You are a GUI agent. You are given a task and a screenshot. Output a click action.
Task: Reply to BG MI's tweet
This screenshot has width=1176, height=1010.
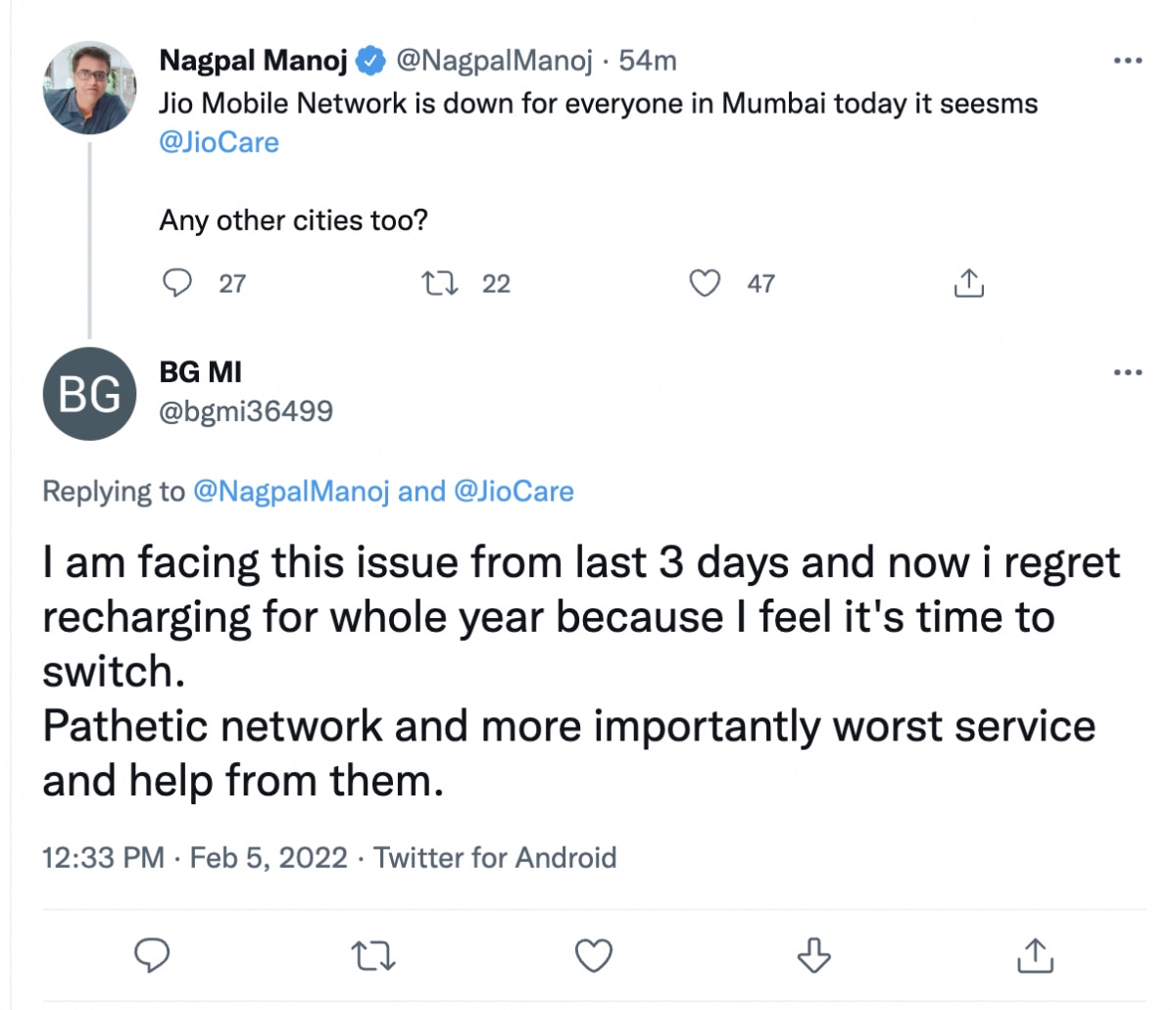point(151,954)
